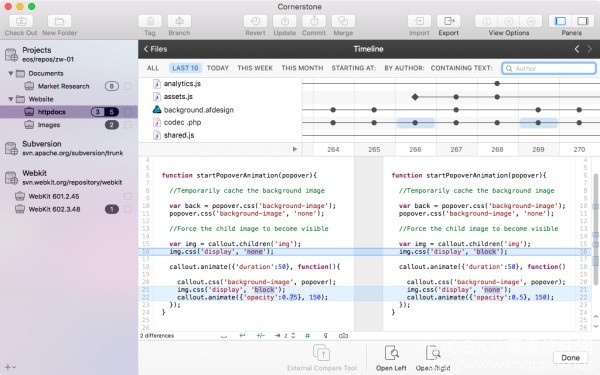Click the Export toolbar icon

(x=448, y=21)
